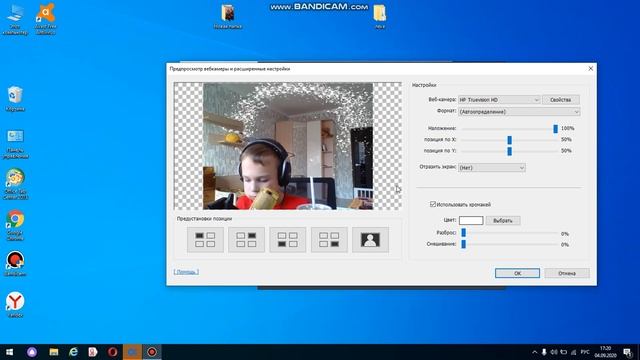Toggle the use chroma key checkbox
Screen dimensions: 640x360
pos(433,204)
